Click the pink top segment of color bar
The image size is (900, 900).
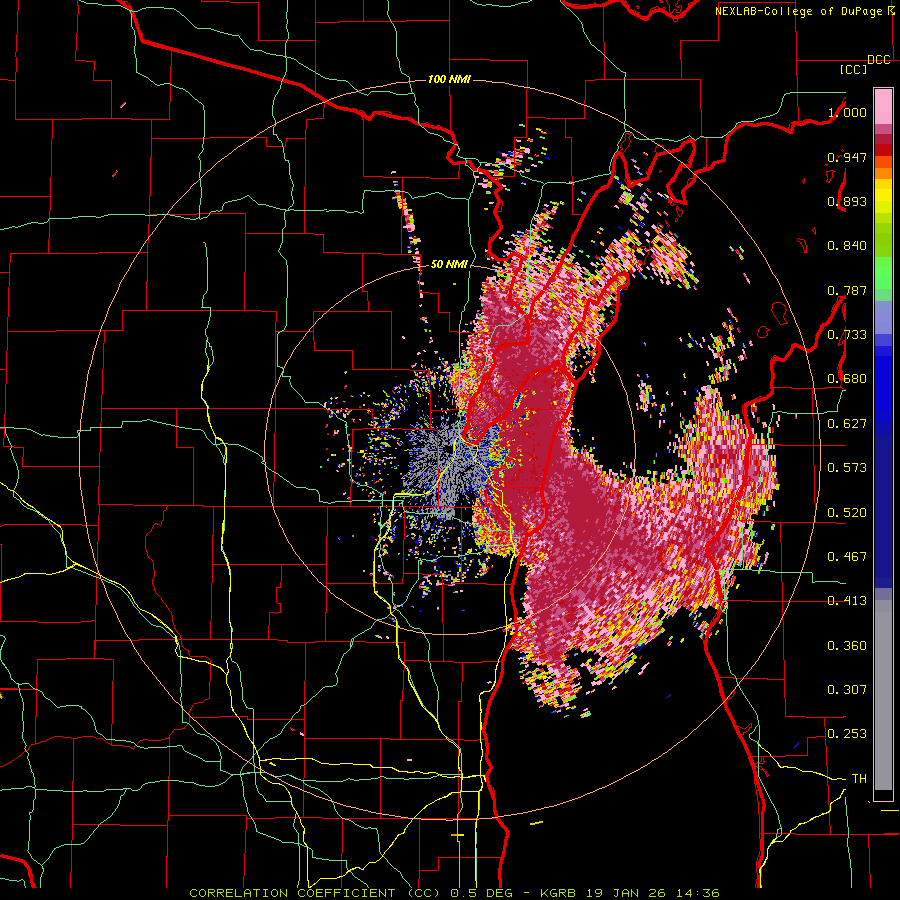(883, 106)
